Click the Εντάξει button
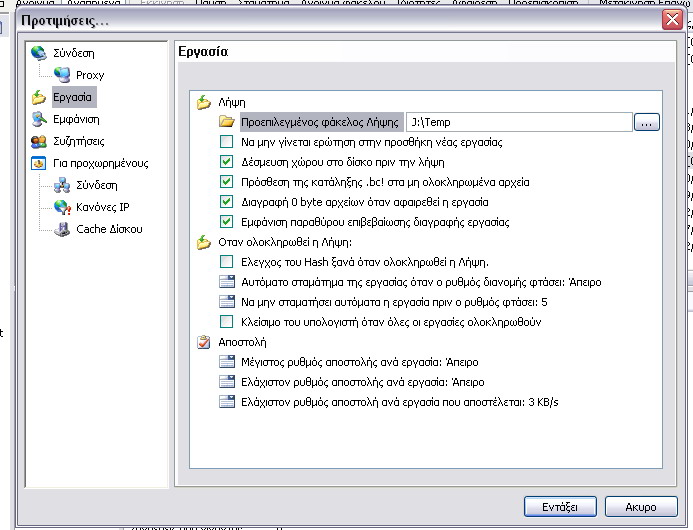Screen dimensions: 693x530 [x=560, y=507]
